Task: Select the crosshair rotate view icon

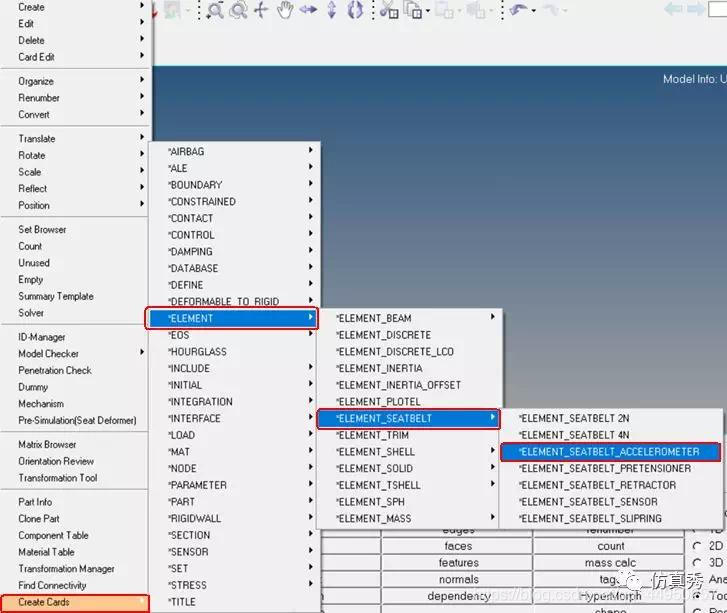Action: tap(261, 10)
